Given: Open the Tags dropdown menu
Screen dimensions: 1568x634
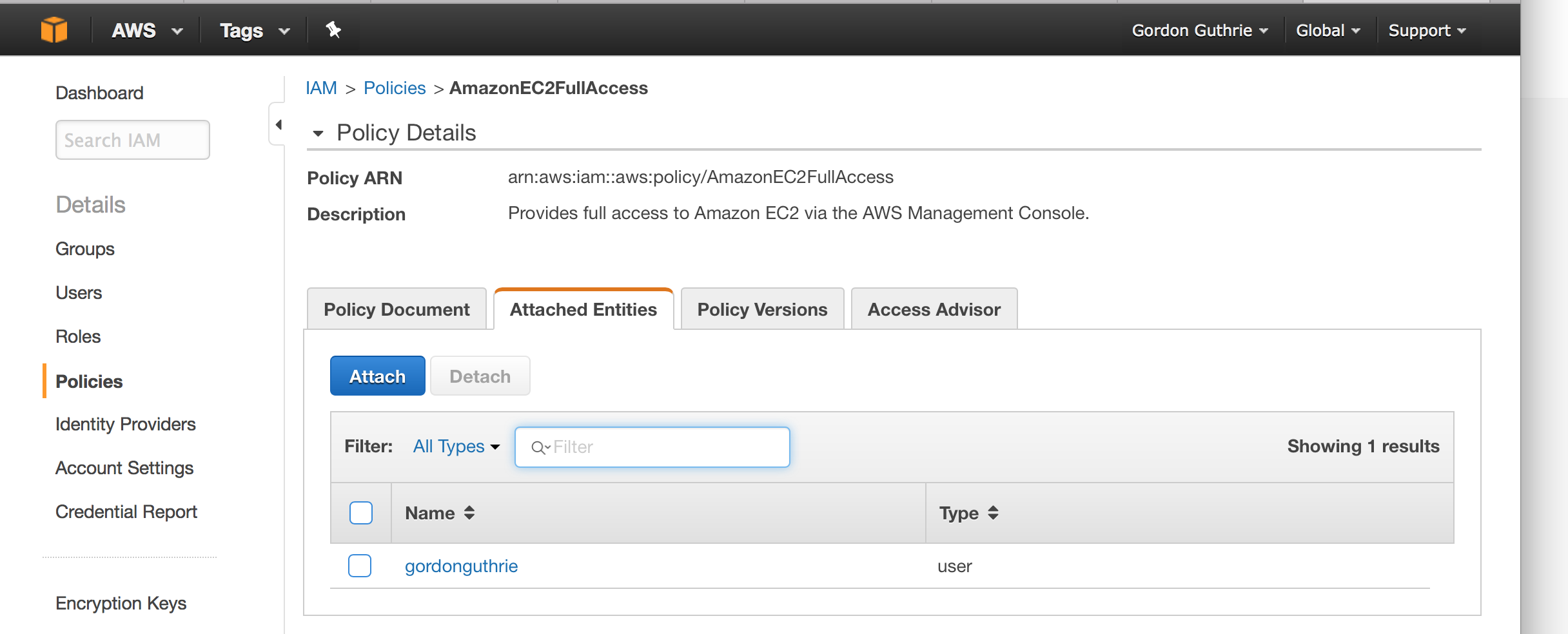Looking at the screenshot, I should (255, 30).
